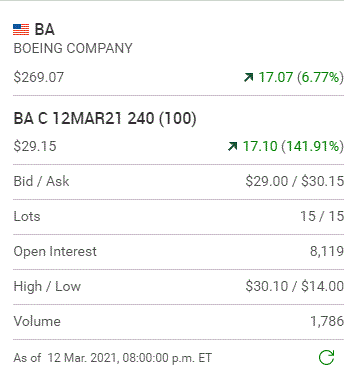Click the Lots row value 15 / 15
Screen dimensions: 362x372
click(322, 216)
